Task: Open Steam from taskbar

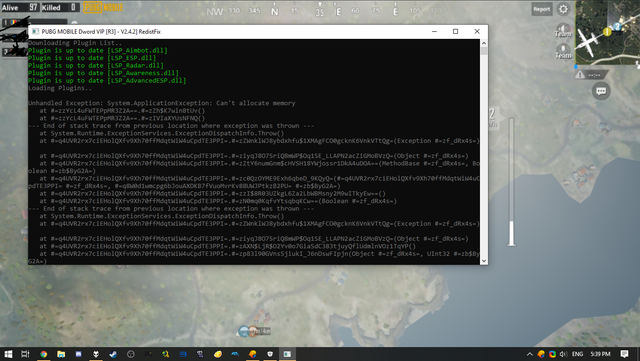Action: tap(113, 354)
